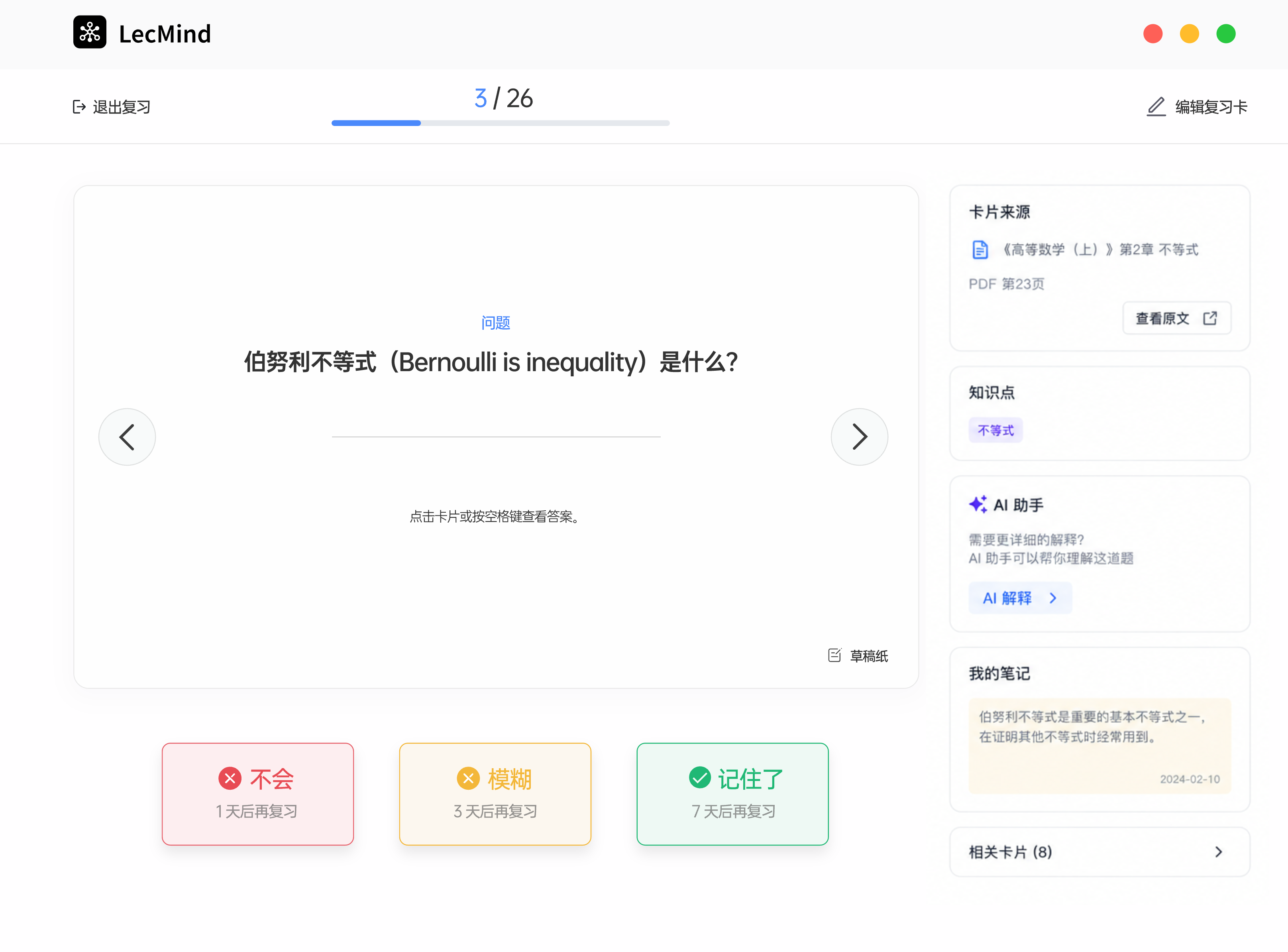The width and height of the screenshot is (1288, 952).
Task: Click the red X icon on 不会
Action: point(230,779)
